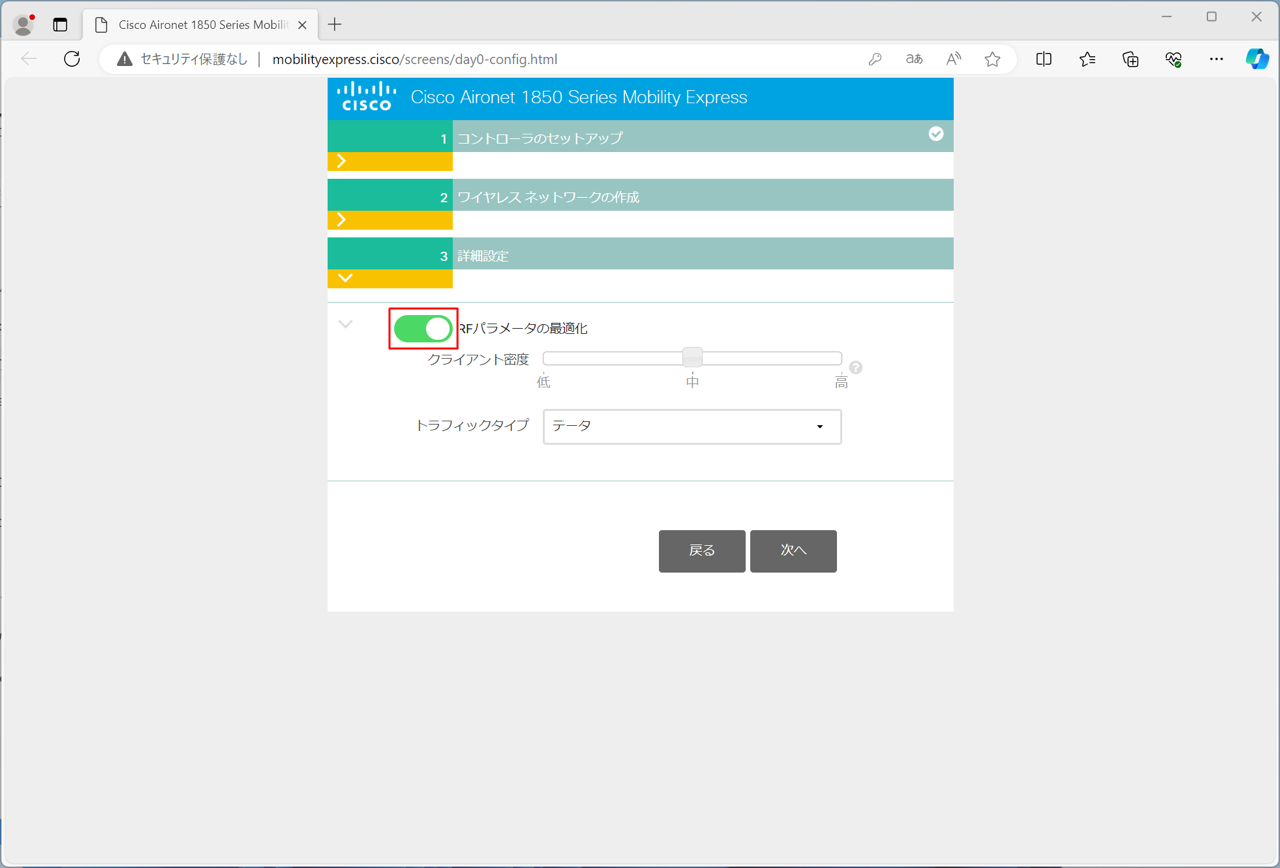Collapse step 3 advanced settings chevron
This screenshot has height=868, width=1280.
pos(345,278)
